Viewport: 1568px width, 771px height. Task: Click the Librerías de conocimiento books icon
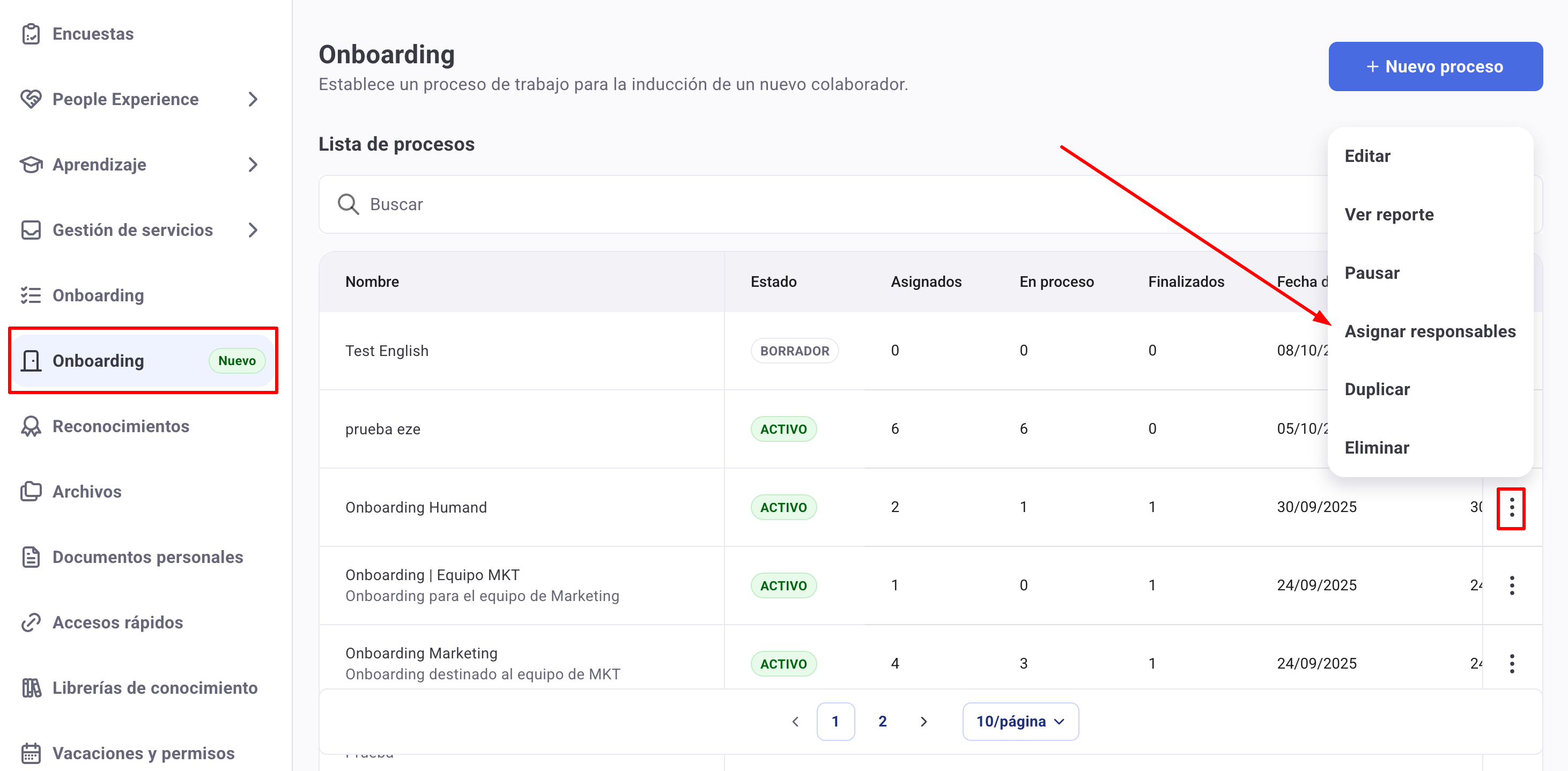(x=31, y=688)
